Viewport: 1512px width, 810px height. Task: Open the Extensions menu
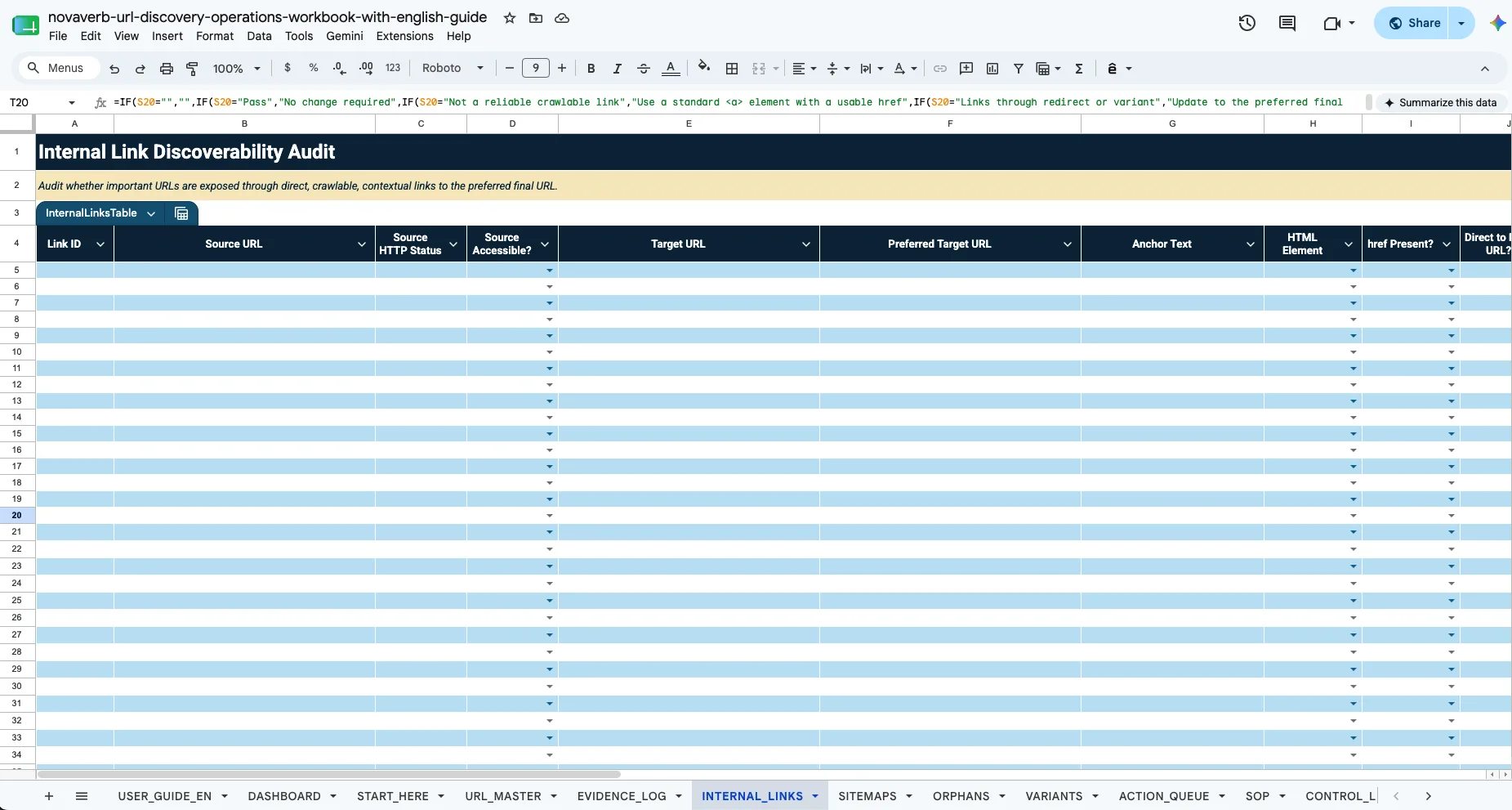coord(404,36)
